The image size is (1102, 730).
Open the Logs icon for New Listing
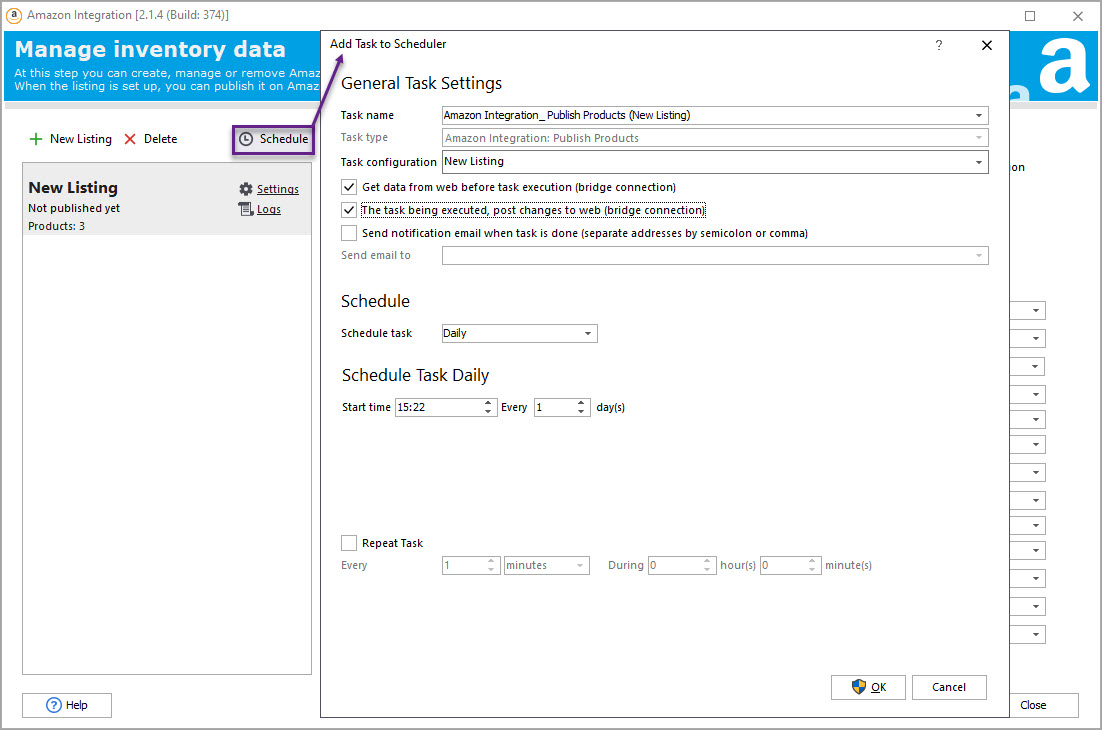[x=246, y=209]
